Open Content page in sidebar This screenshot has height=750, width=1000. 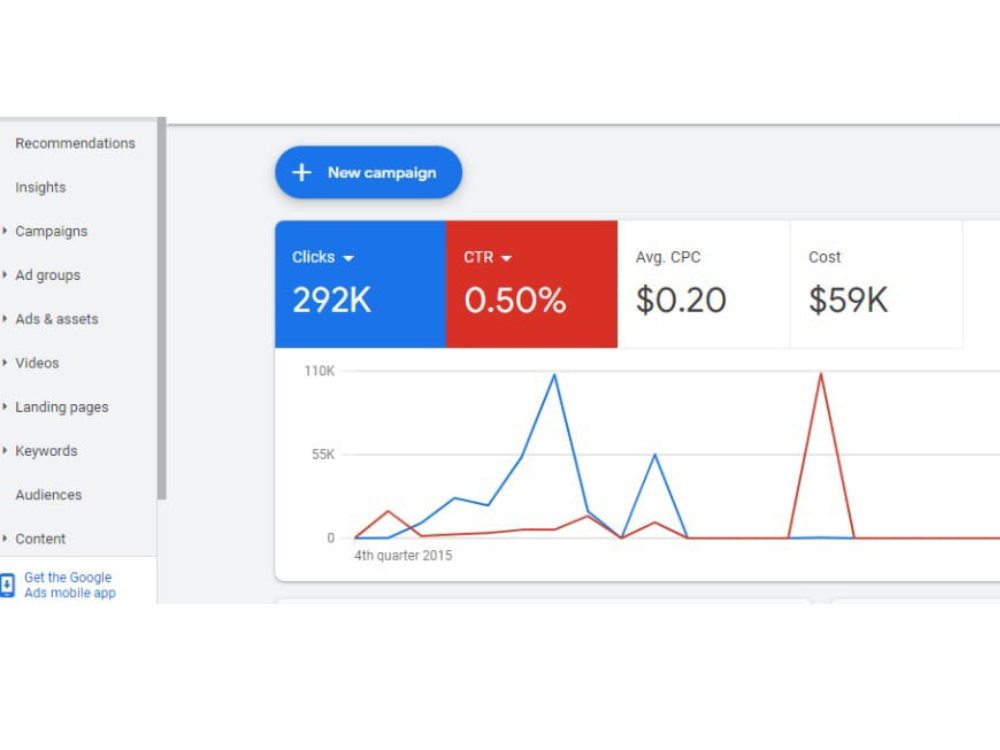click(40, 539)
